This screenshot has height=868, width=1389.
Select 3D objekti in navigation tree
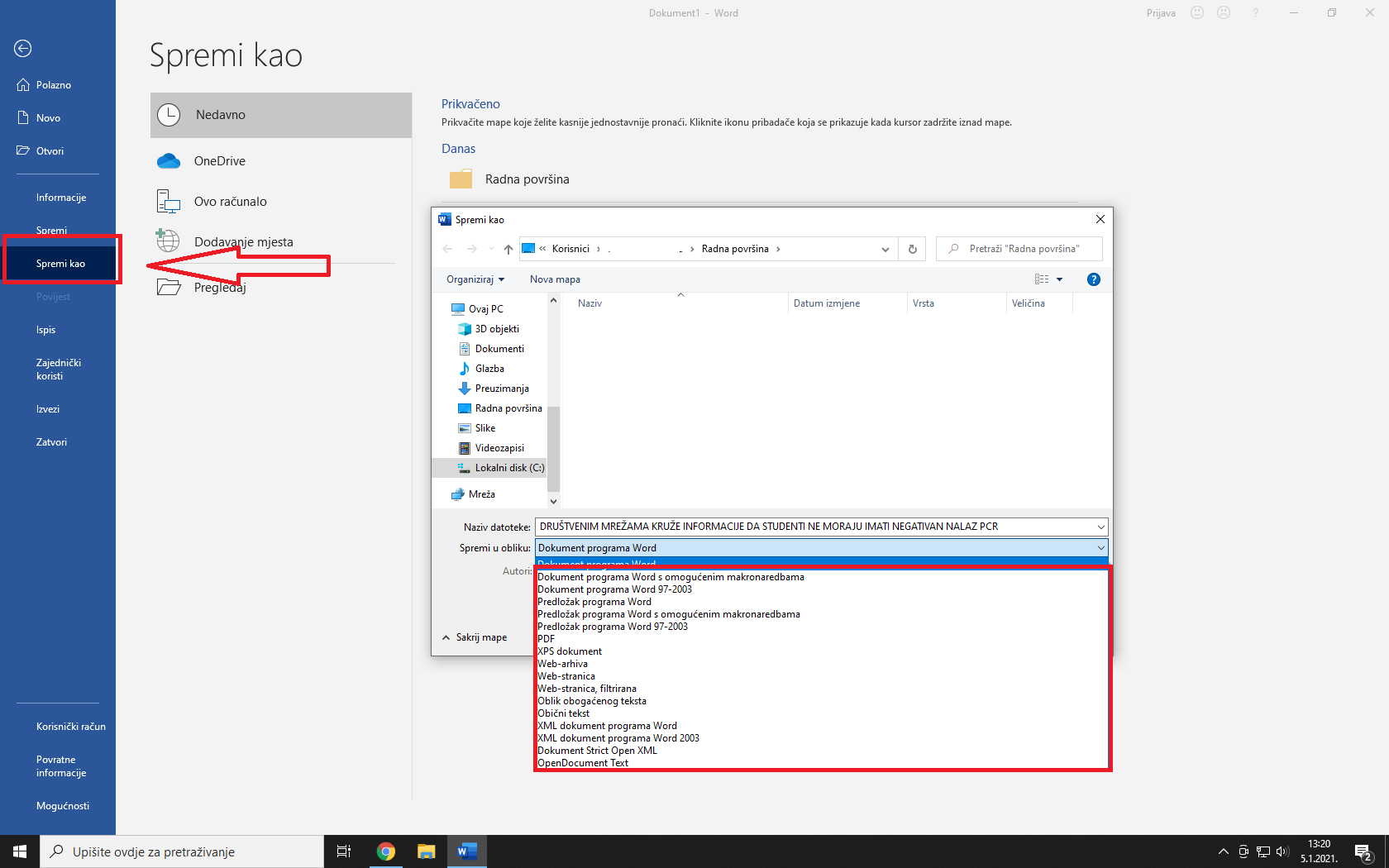coord(489,329)
